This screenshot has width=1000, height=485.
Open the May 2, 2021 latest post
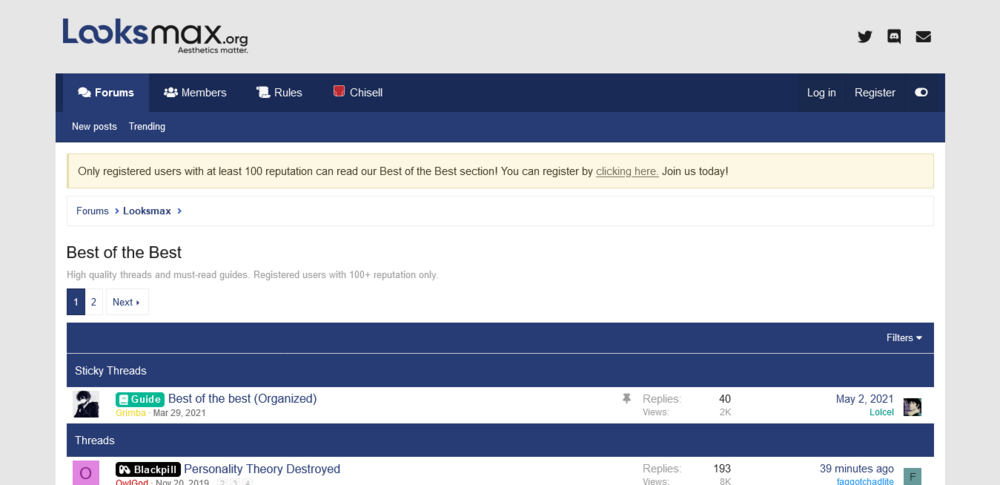click(x=865, y=399)
